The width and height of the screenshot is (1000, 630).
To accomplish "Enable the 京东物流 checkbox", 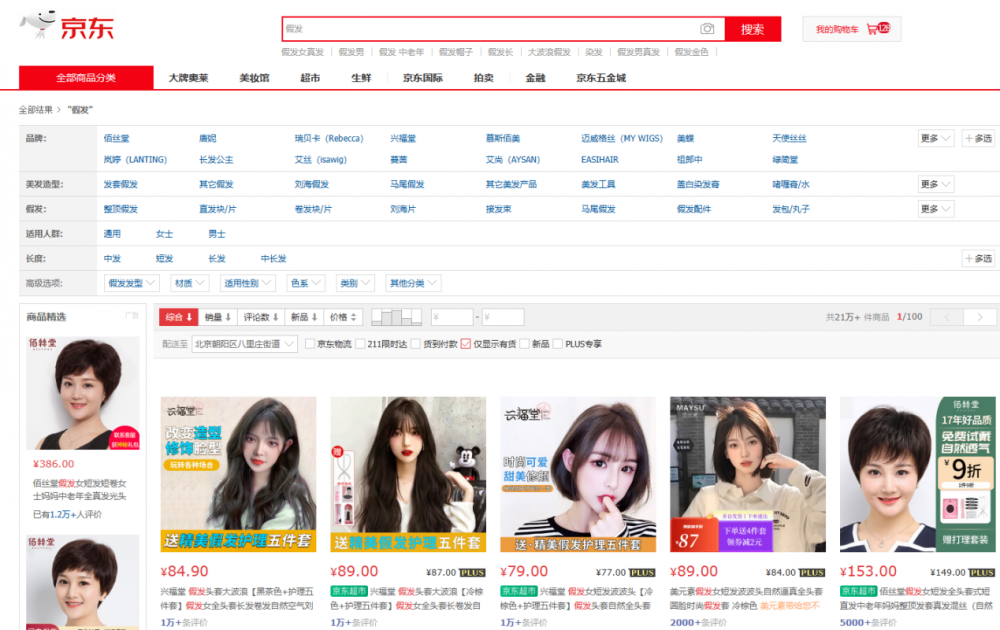I will [x=310, y=344].
